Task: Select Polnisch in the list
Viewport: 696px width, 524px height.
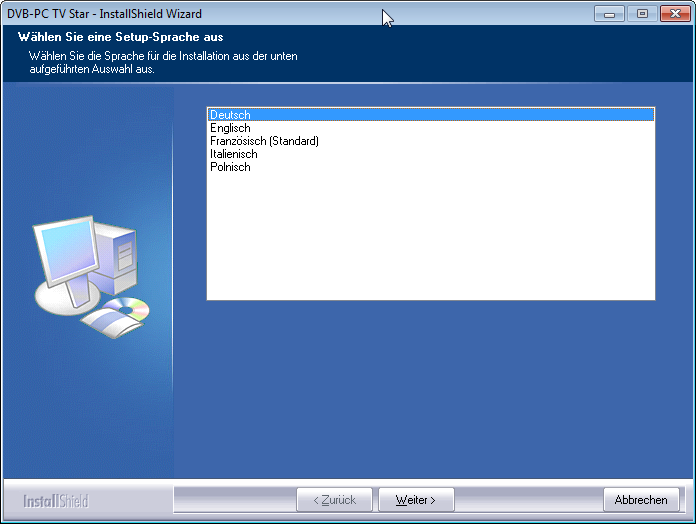Action: tap(431, 167)
